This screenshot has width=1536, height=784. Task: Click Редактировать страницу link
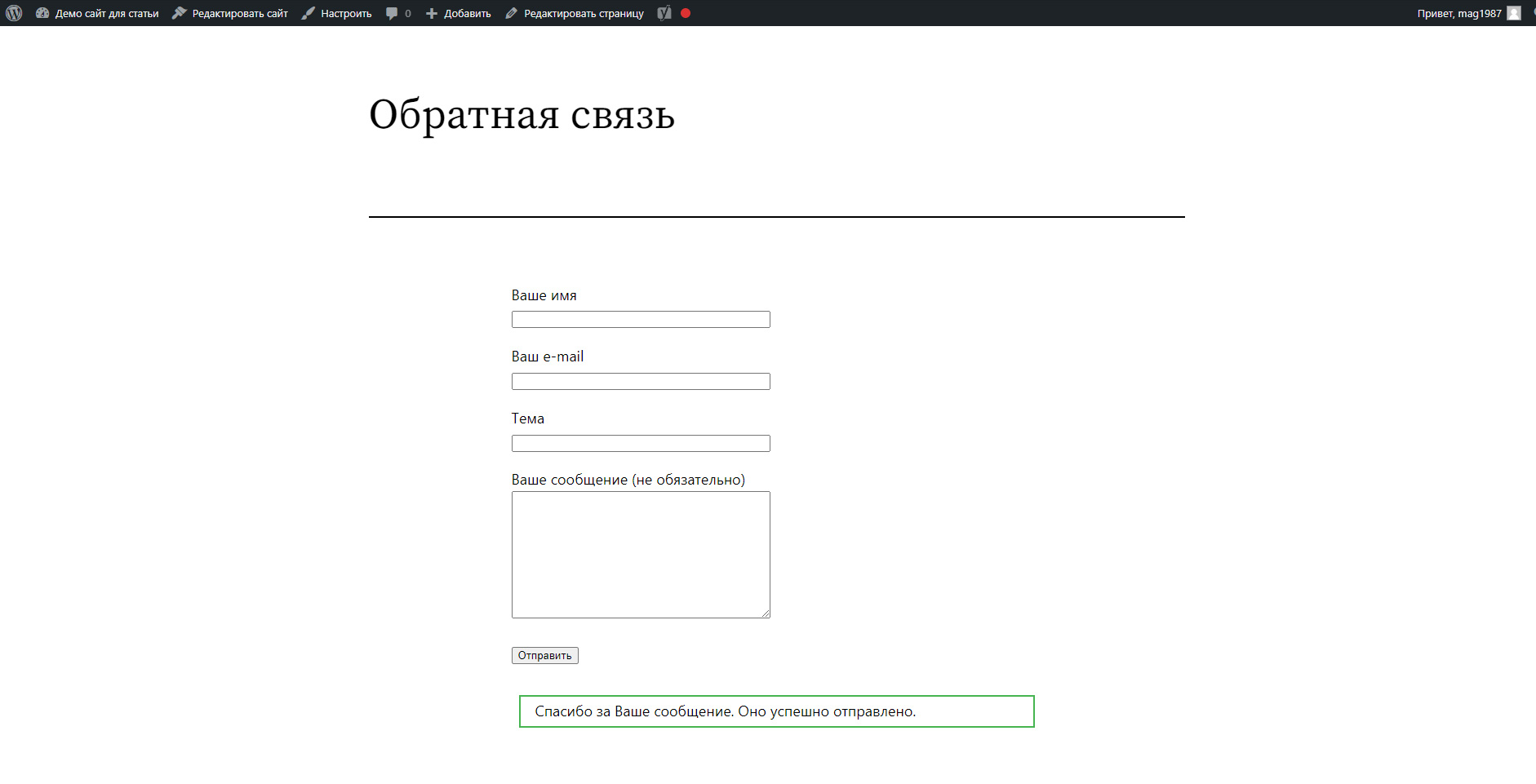coord(583,13)
